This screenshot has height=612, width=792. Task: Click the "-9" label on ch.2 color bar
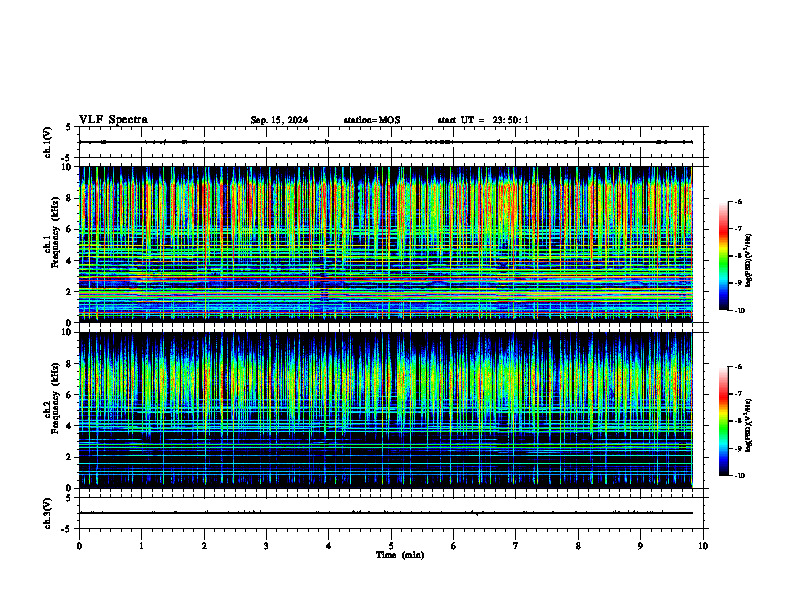click(738, 448)
